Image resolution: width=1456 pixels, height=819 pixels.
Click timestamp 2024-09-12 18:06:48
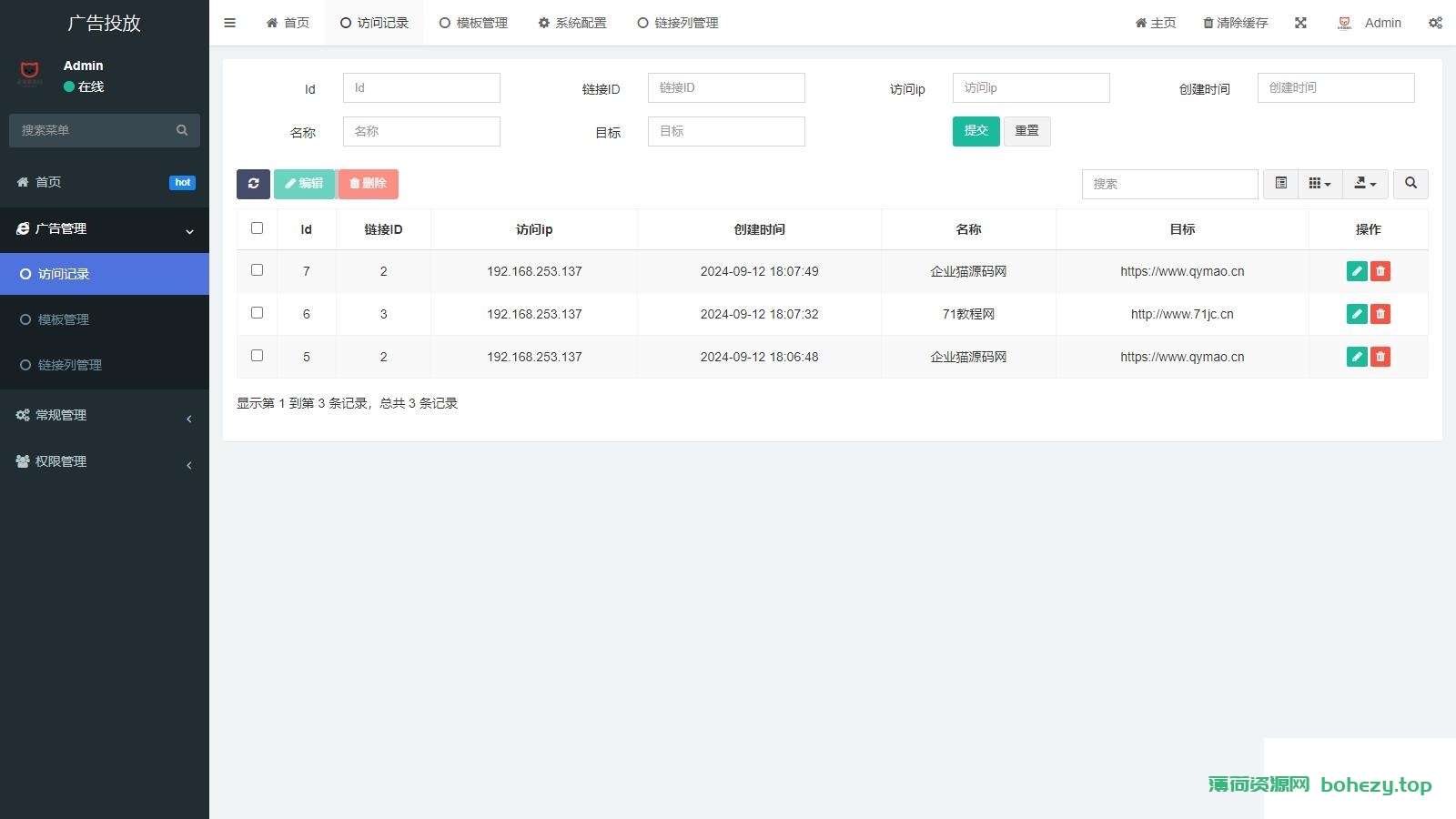[x=759, y=357]
